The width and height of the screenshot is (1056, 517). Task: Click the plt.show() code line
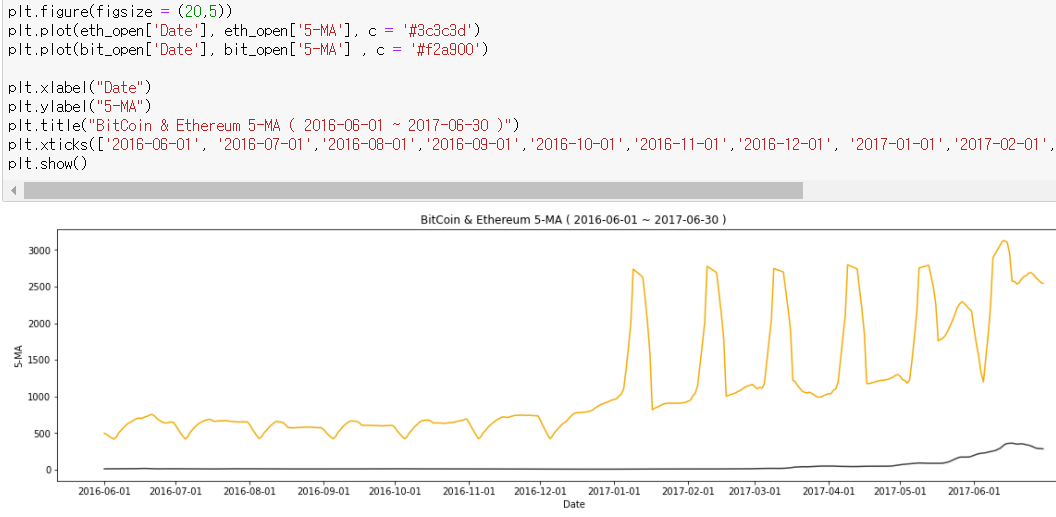(48, 164)
